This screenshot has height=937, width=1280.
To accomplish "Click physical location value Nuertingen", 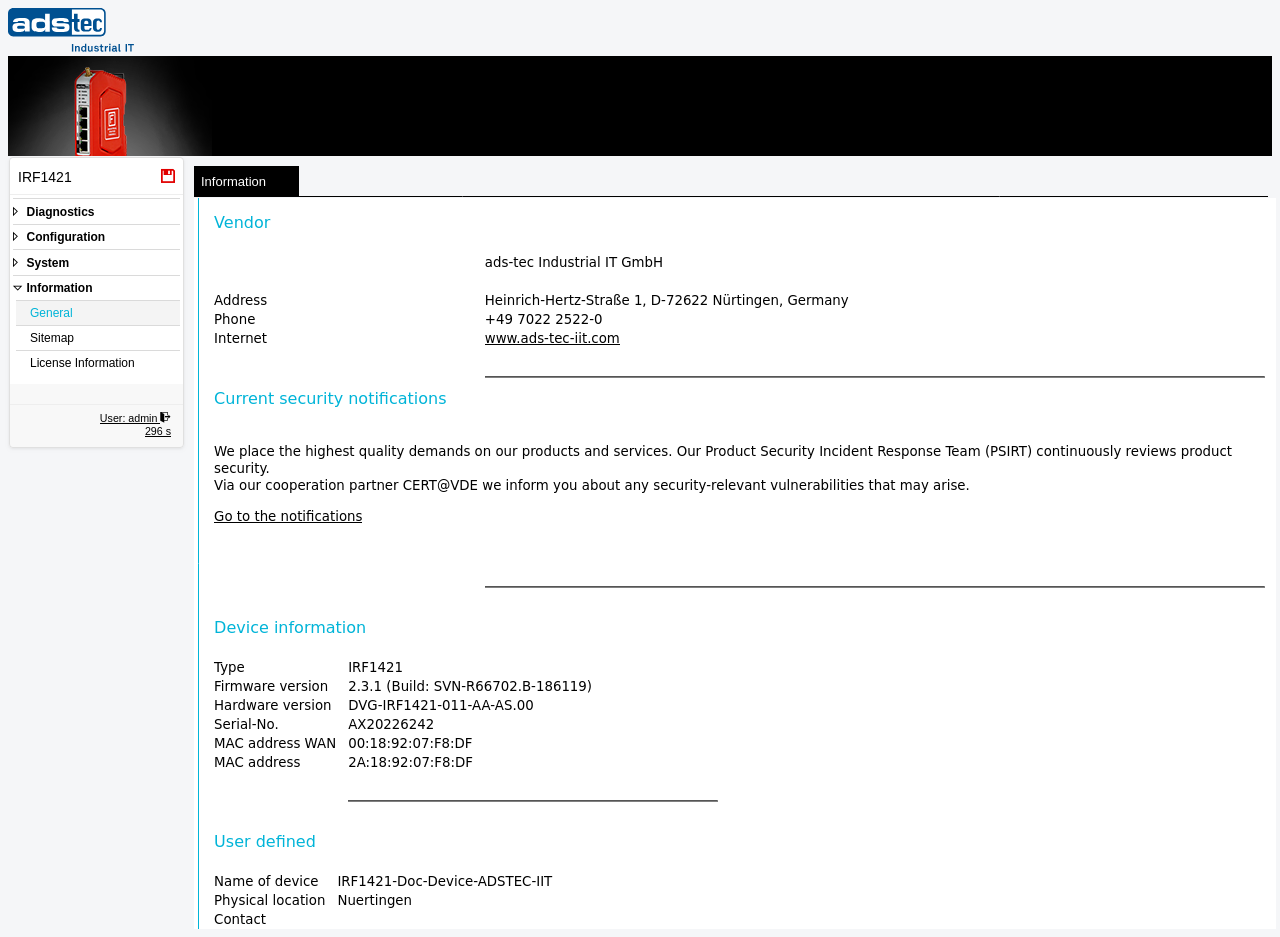I will click(x=375, y=900).
